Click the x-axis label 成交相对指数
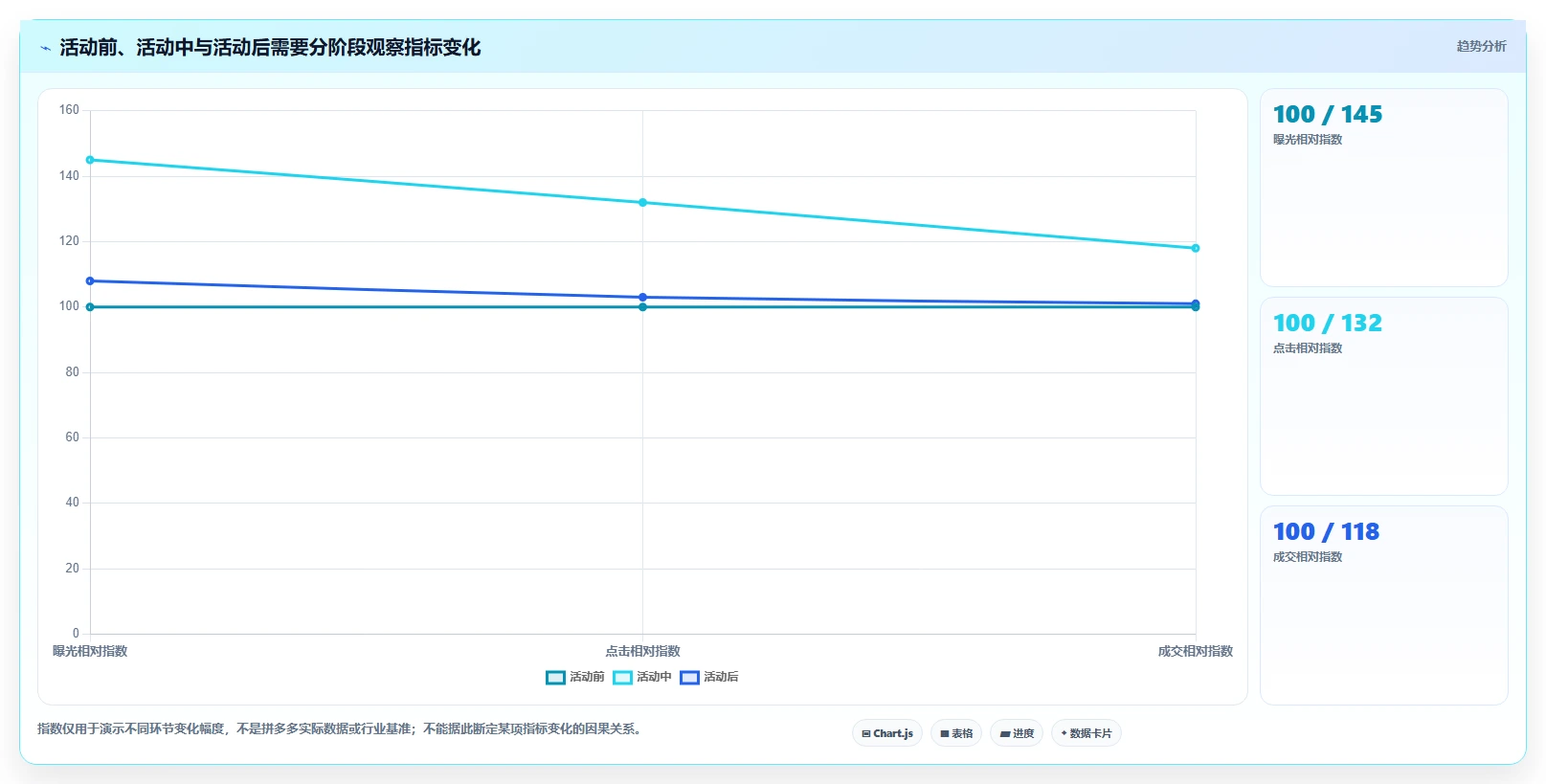Viewport: 1546px width, 784px height. click(x=1196, y=651)
